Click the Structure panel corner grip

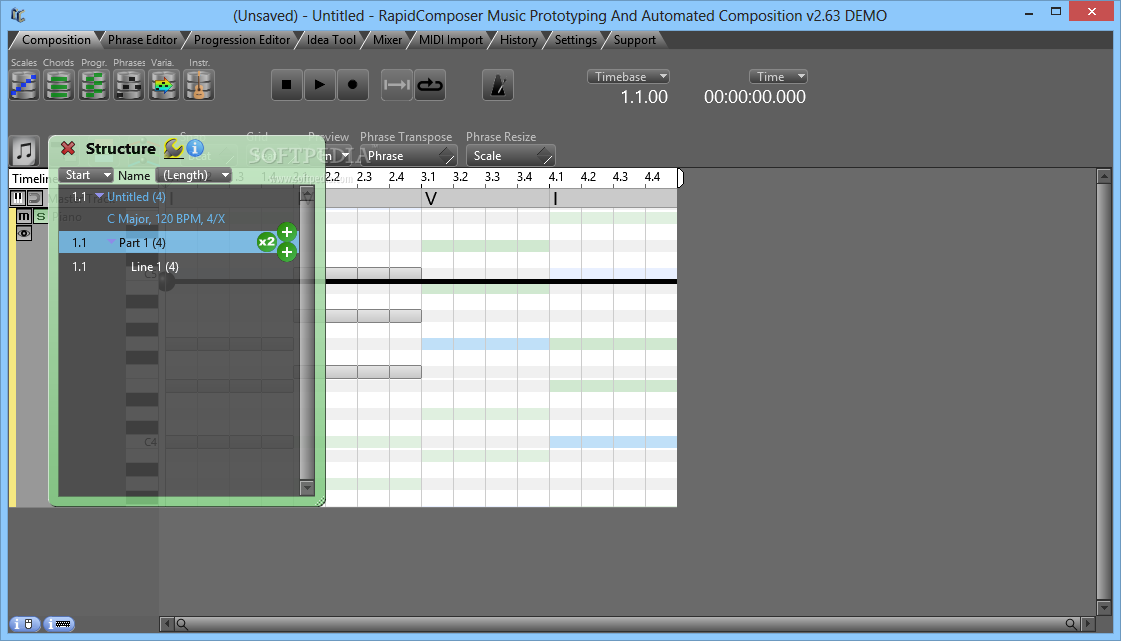(320, 501)
